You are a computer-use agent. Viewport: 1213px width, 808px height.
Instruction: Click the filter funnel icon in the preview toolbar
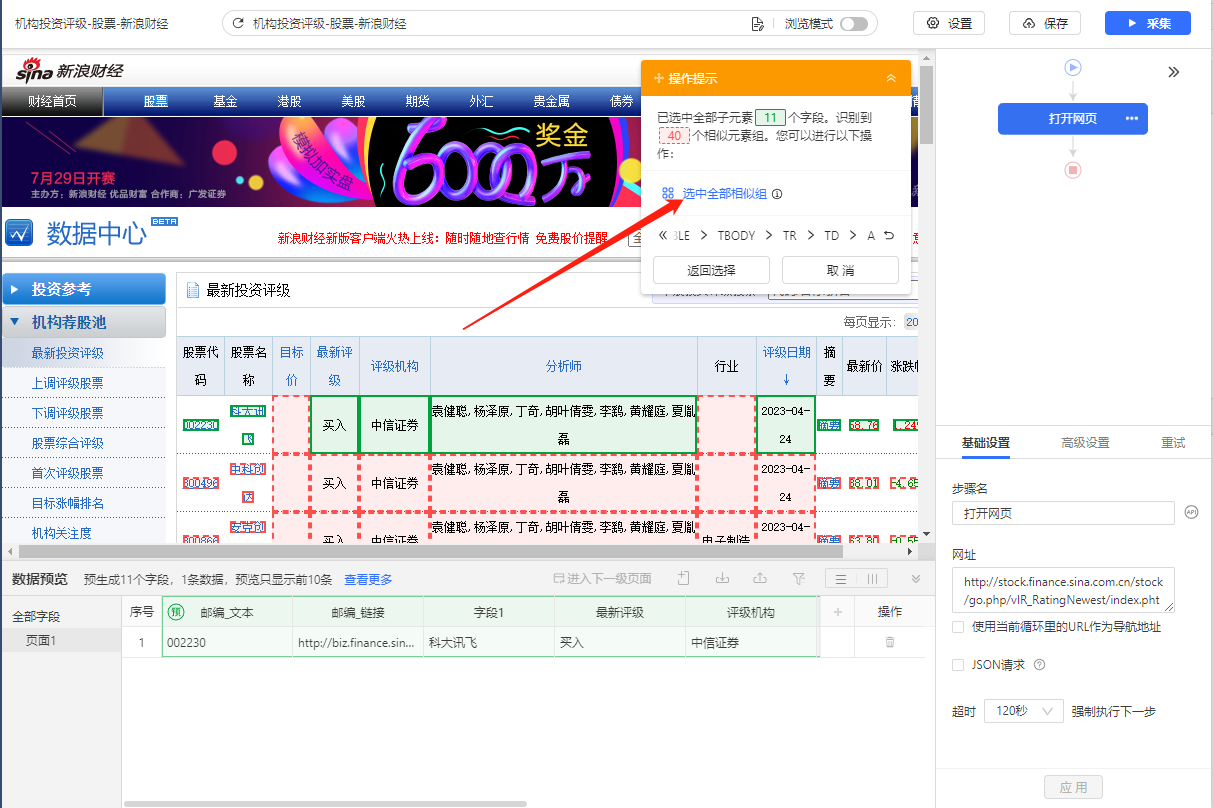point(798,578)
